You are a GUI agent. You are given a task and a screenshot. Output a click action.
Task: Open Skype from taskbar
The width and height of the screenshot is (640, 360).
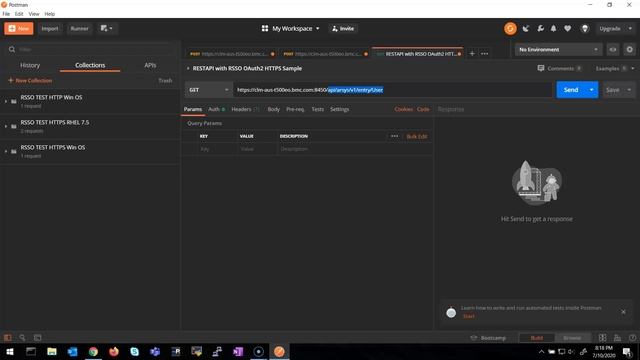(x=135, y=351)
